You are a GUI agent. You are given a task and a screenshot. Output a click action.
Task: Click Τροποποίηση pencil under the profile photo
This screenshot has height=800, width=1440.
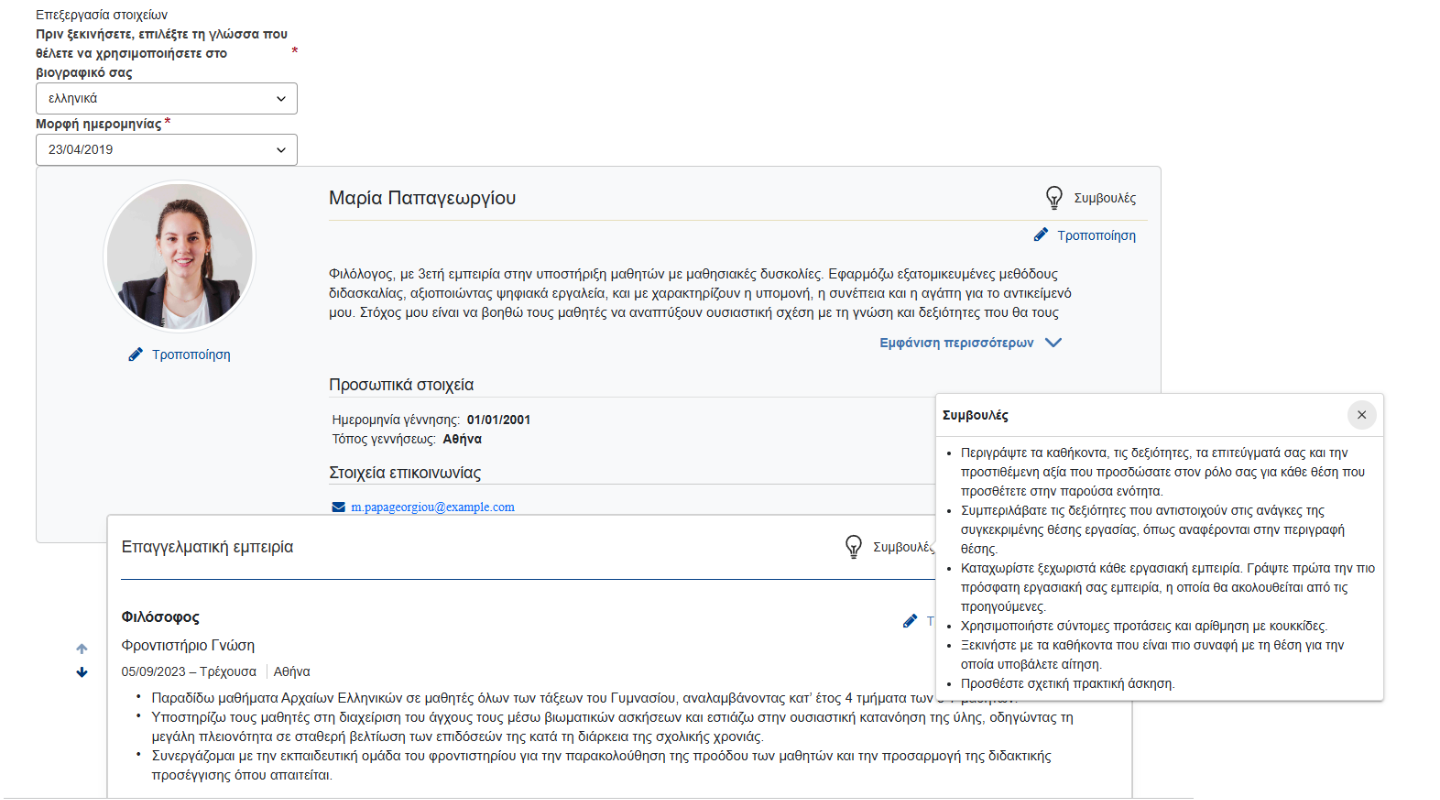pyautogui.click(x=180, y=354)
